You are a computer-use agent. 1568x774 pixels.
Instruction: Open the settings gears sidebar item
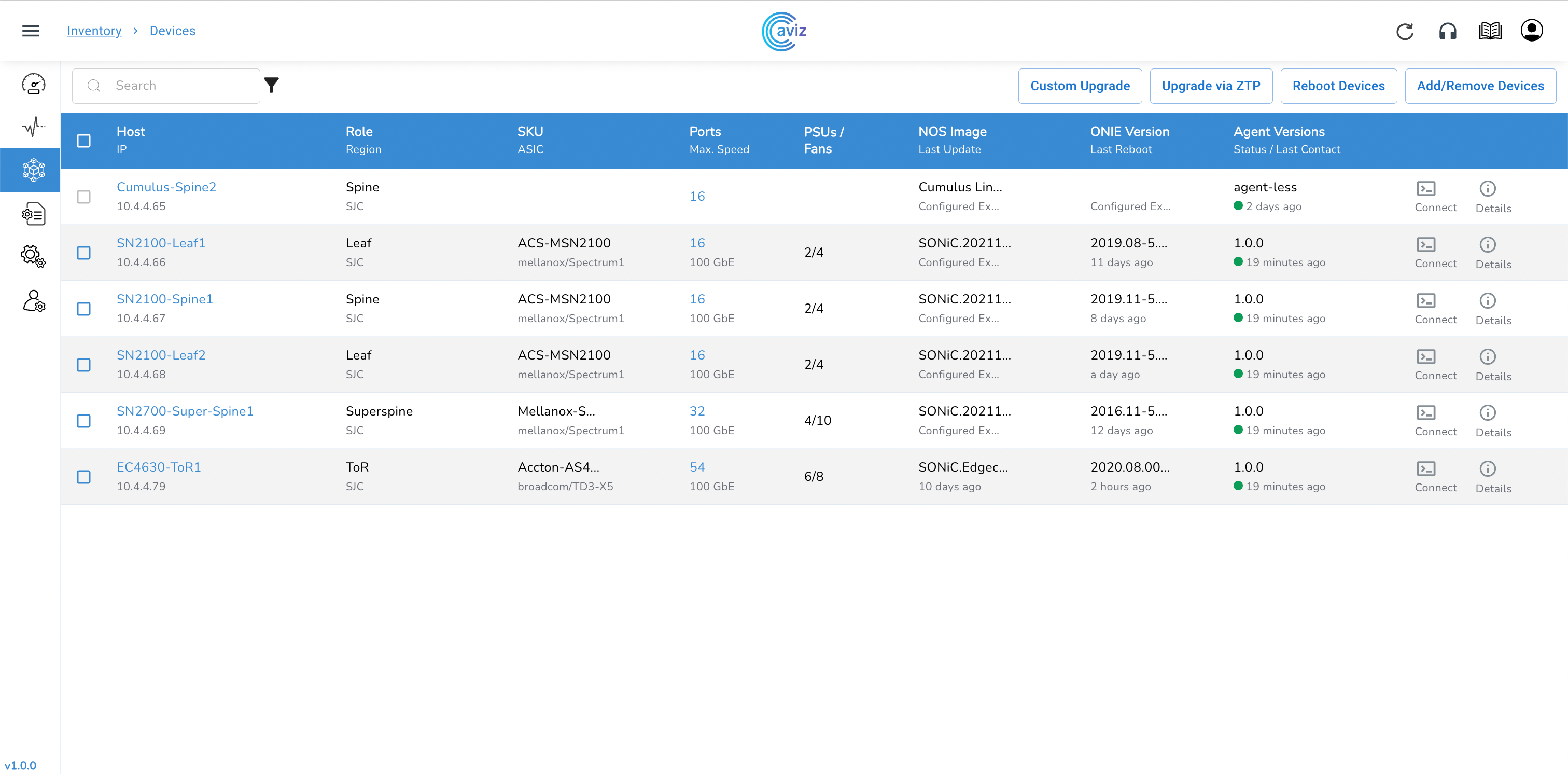coord(34,256)
